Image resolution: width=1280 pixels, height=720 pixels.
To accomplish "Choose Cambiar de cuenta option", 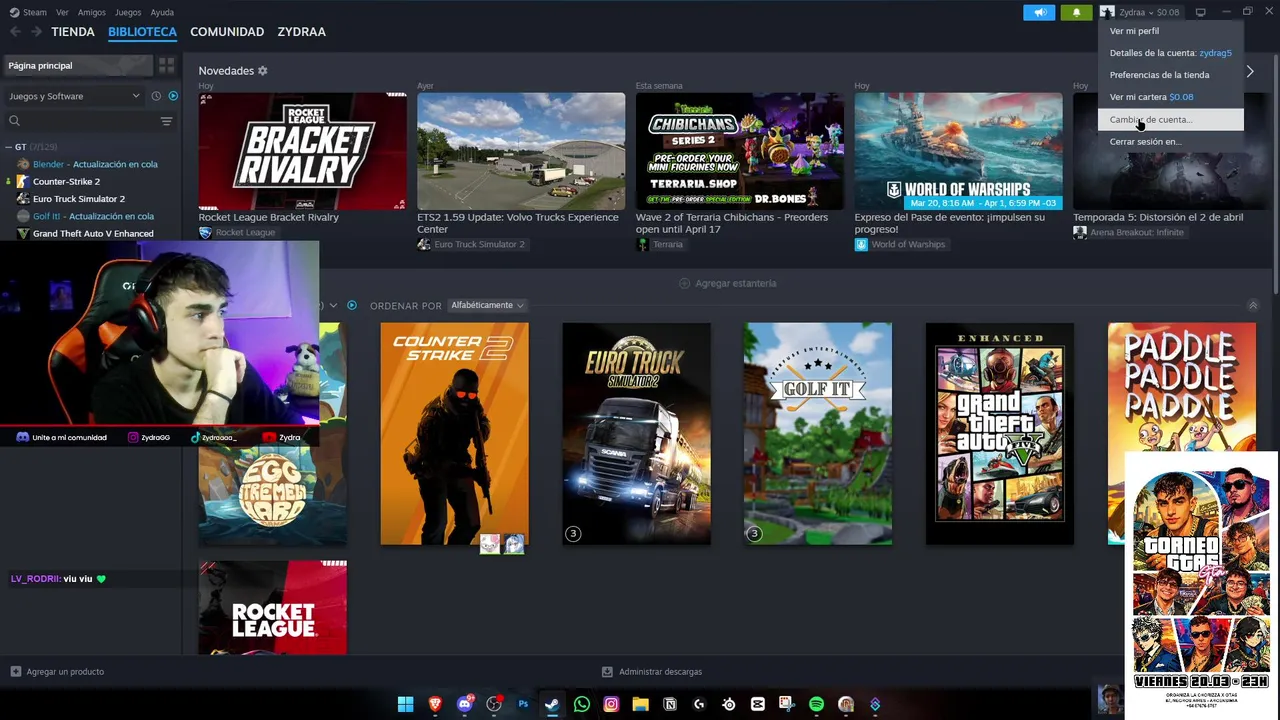I will pos(1170,119).
